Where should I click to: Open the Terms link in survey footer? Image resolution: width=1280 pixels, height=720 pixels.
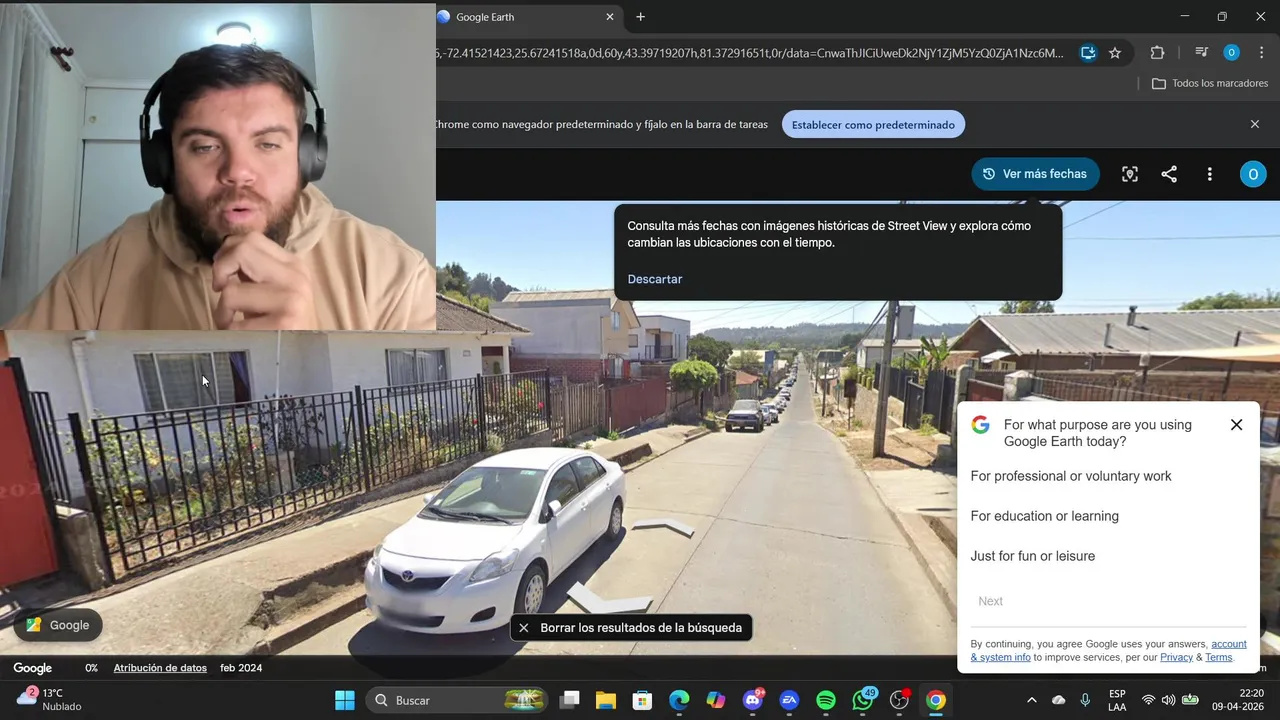(x=1218, y=657)
